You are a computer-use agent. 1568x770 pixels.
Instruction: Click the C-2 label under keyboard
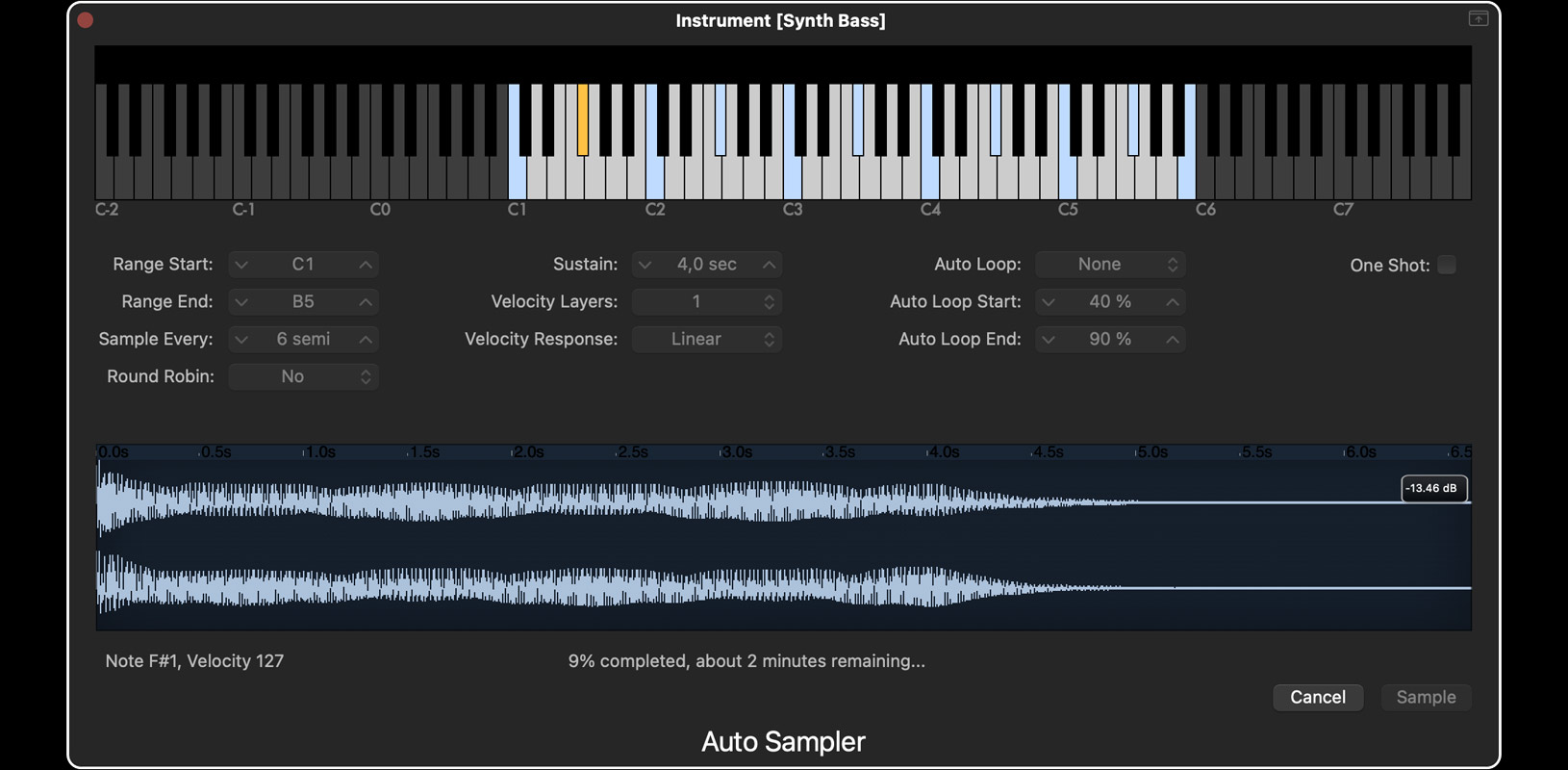[x=107, y=210]
